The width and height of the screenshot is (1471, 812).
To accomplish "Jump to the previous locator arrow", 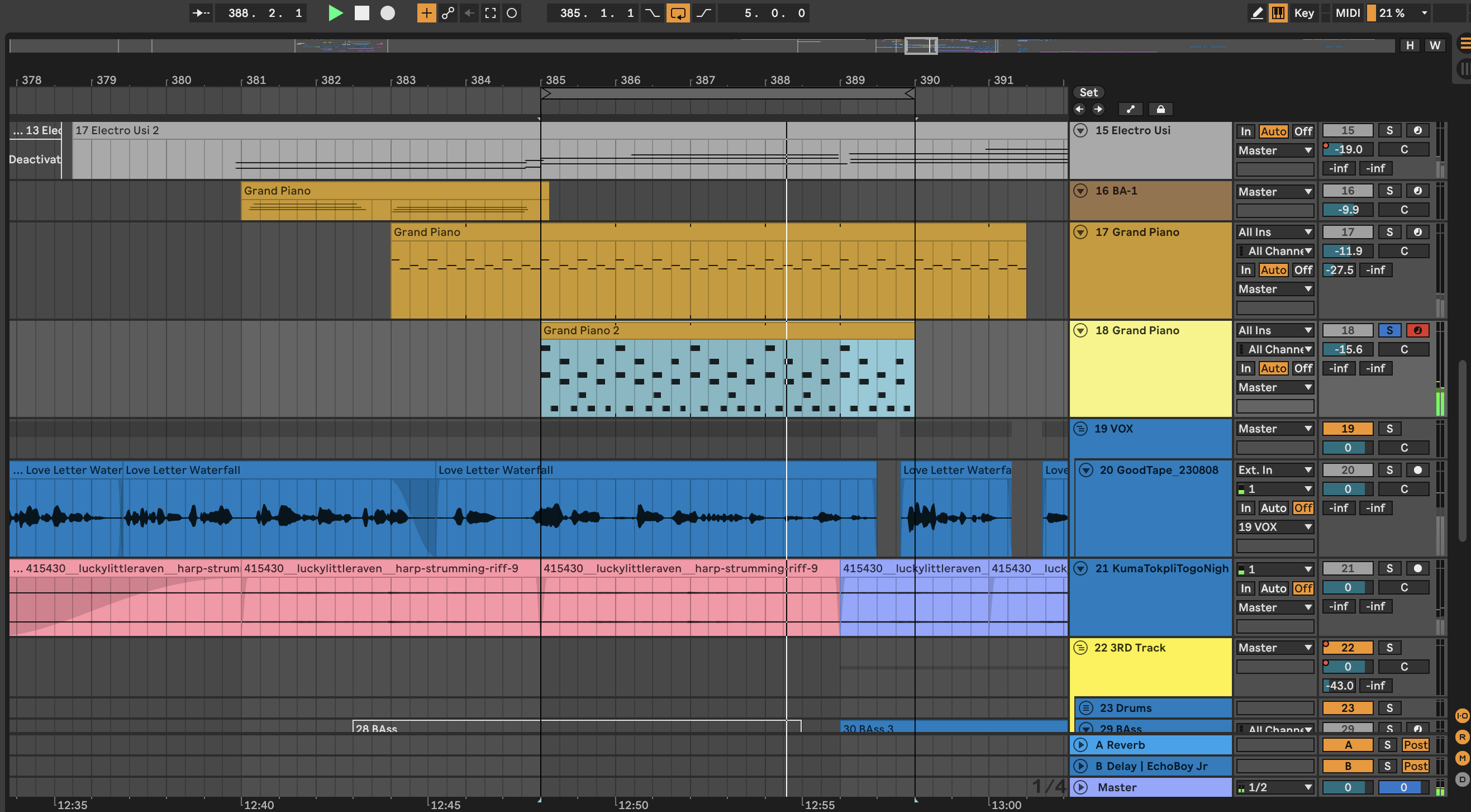I will click(x=1079, y=109).
